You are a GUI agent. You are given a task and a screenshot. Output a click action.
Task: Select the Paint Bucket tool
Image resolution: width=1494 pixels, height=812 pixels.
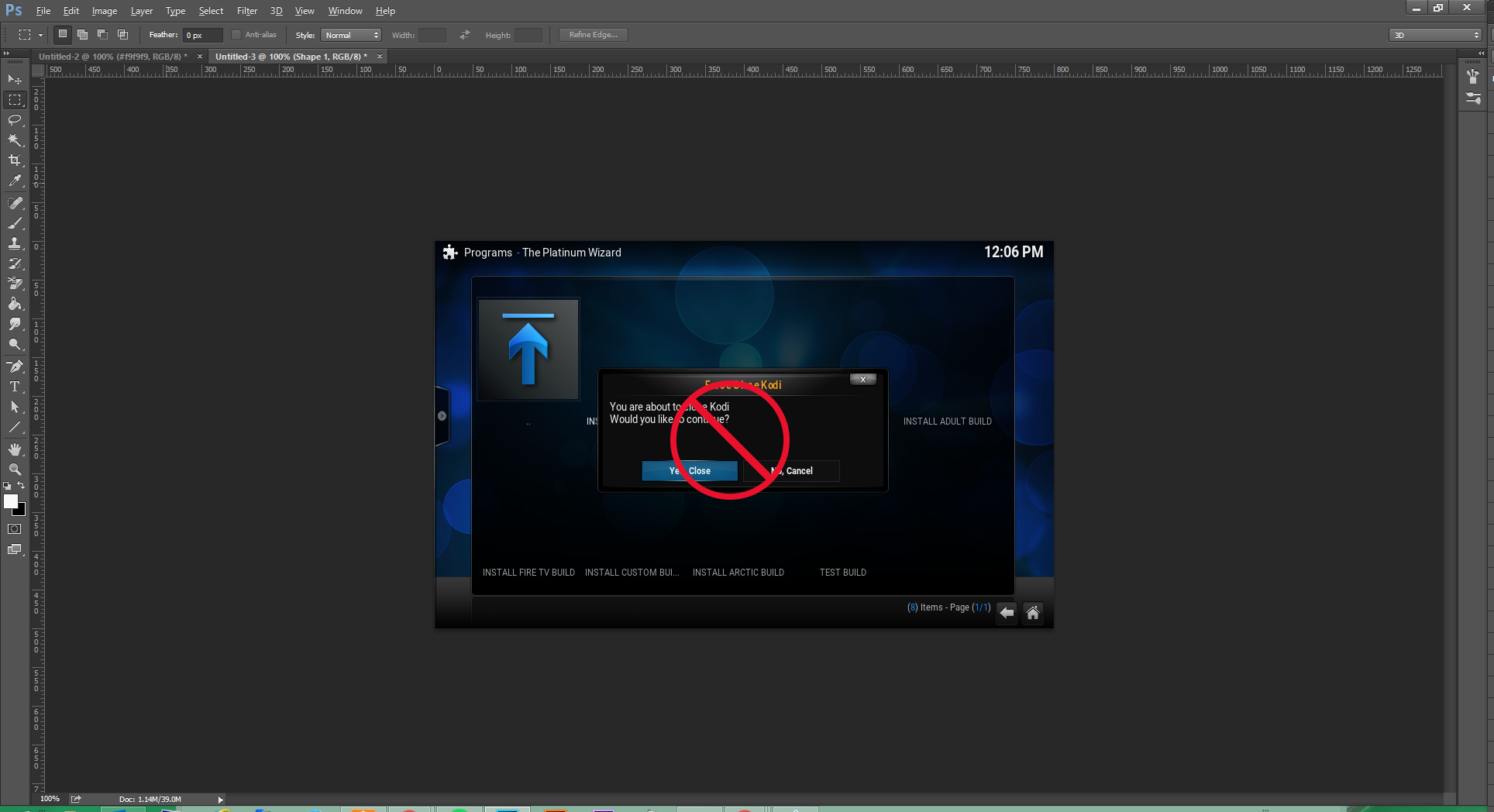pyautogui.click(x=15, y=304)
